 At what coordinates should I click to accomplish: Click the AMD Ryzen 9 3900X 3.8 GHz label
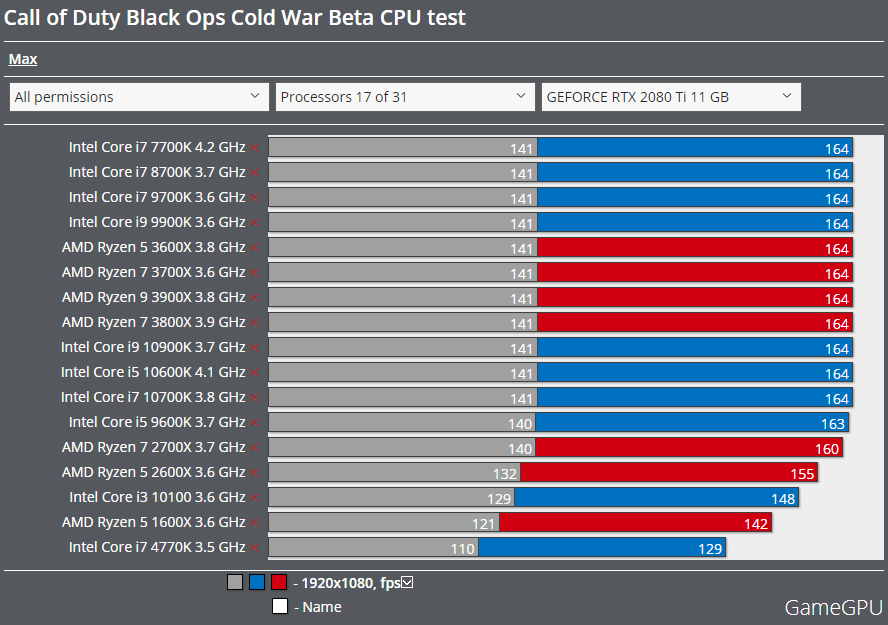tap(153, 297)
